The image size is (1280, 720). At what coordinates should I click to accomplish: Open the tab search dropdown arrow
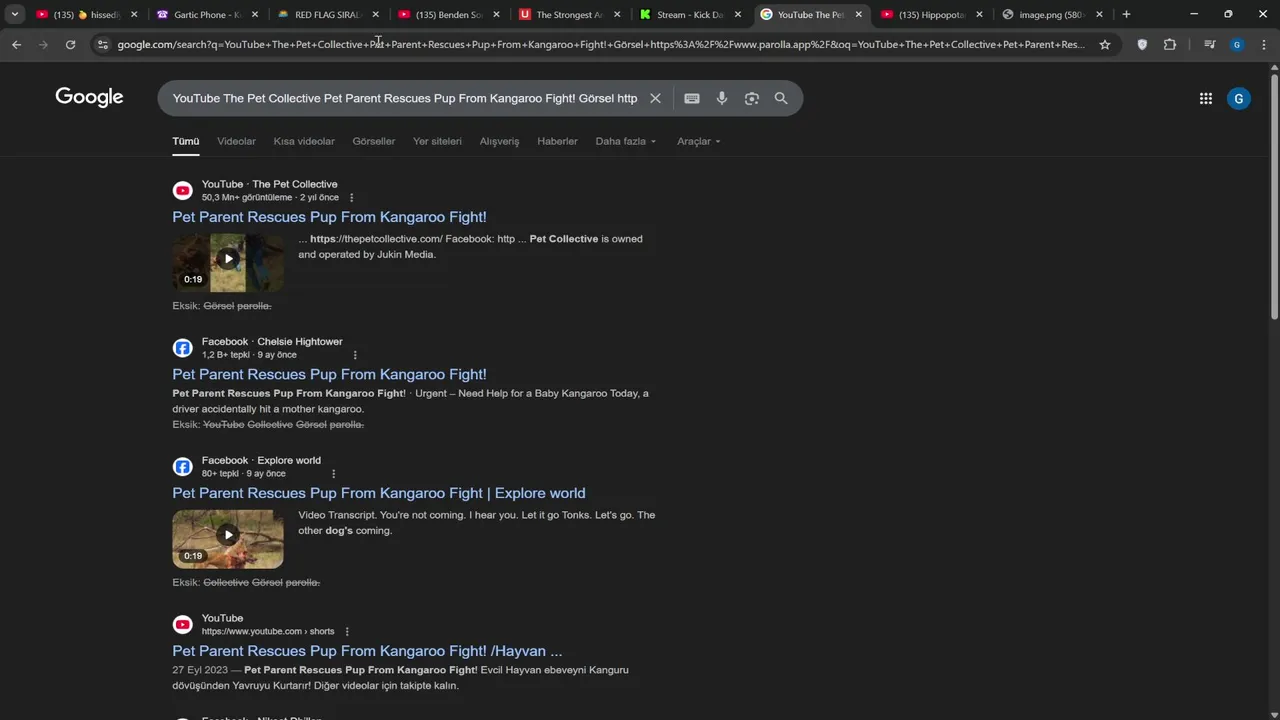tap(15, 14)
